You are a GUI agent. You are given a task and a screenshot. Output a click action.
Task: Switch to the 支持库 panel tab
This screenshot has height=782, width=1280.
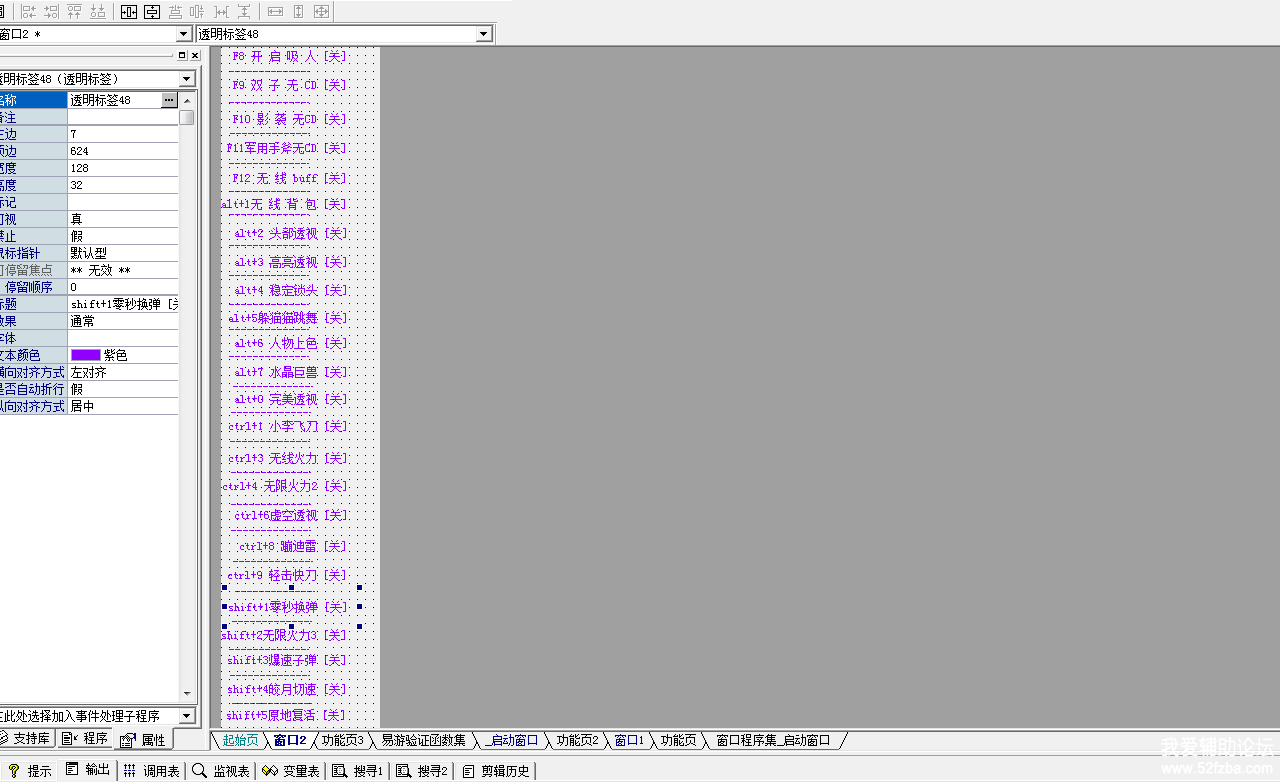(x=26, y=739)
